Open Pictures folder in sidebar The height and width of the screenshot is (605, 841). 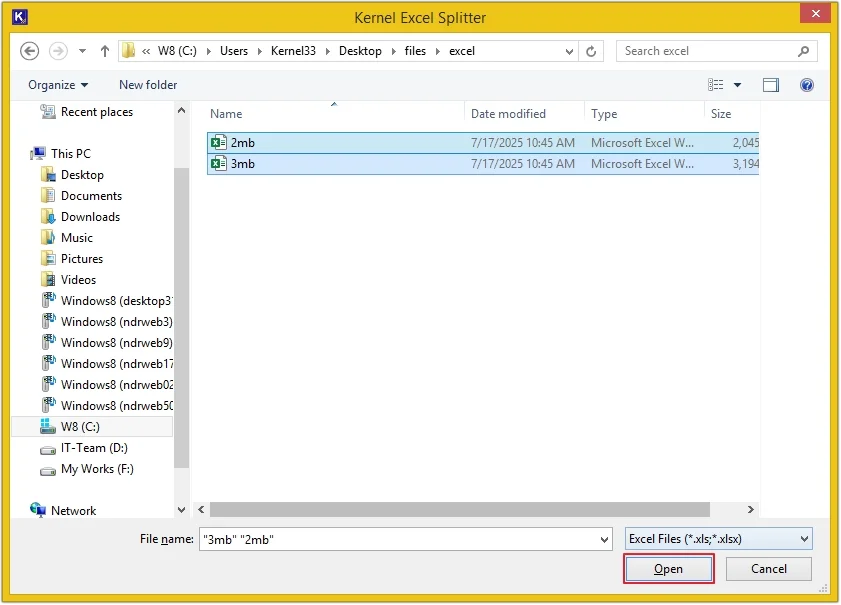pos(72,259)
